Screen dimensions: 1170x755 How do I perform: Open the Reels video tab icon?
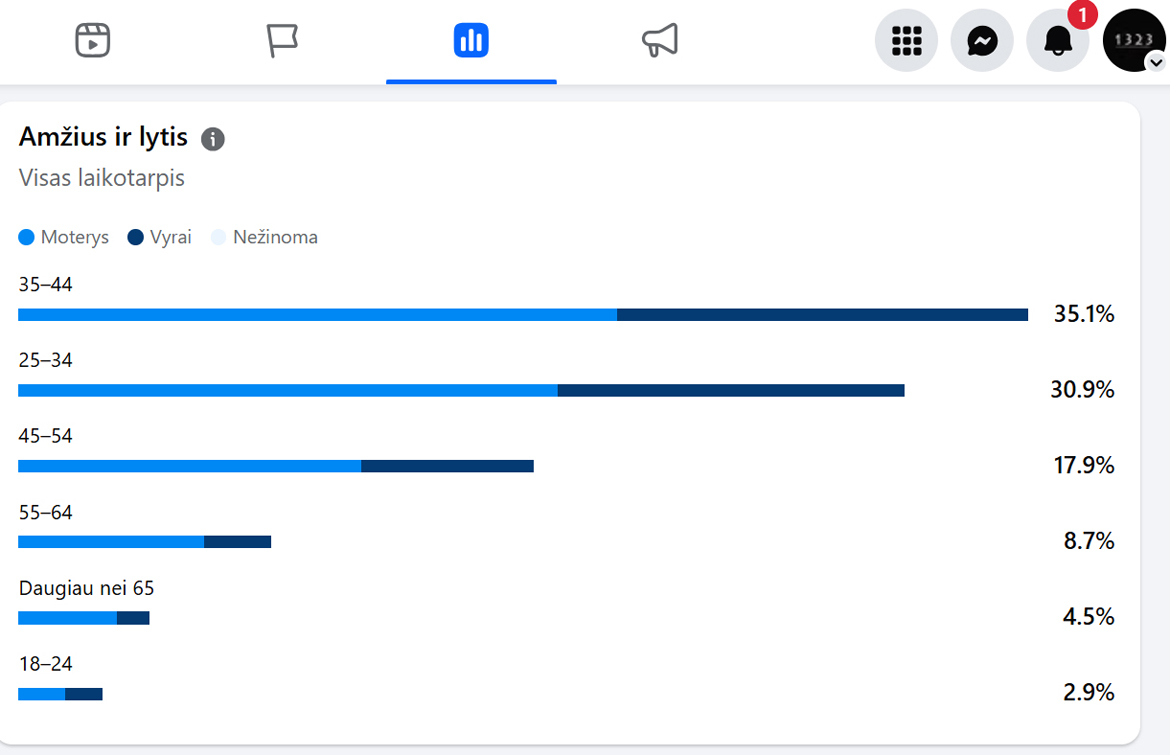click(93, 40)
